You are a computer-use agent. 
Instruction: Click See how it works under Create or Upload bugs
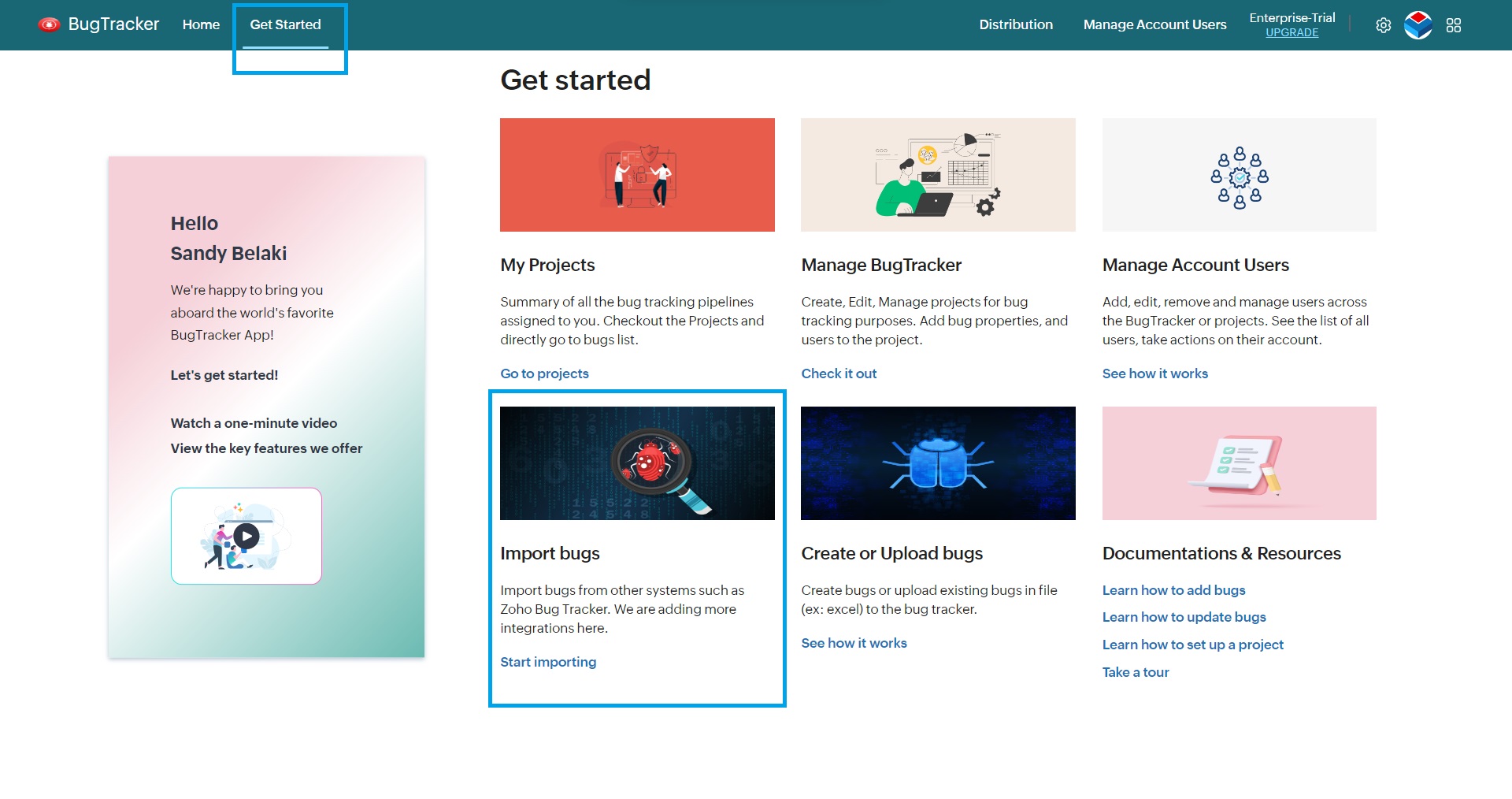tap(854, 643)
